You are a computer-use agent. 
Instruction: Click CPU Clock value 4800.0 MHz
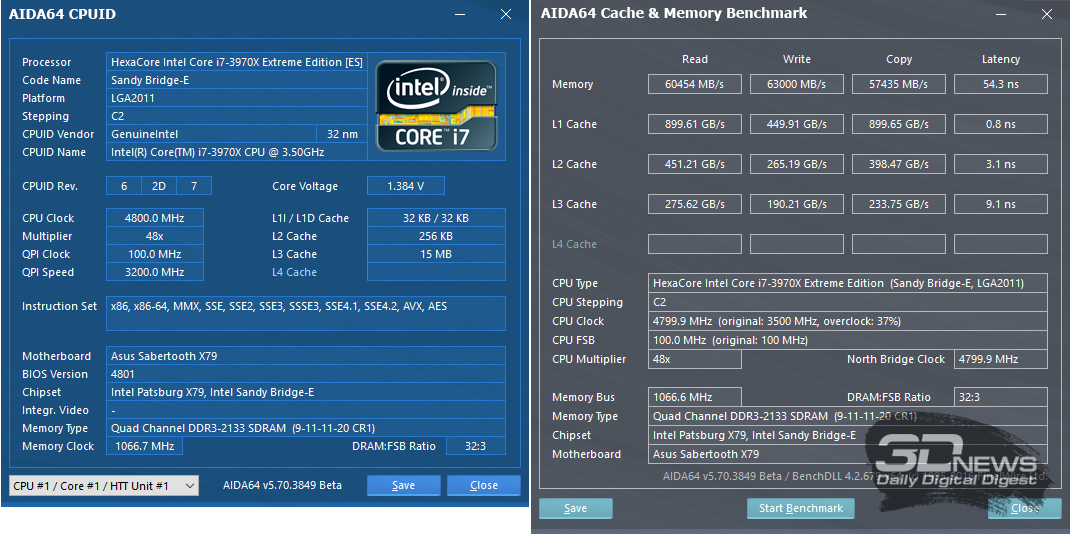click(155, 218)
